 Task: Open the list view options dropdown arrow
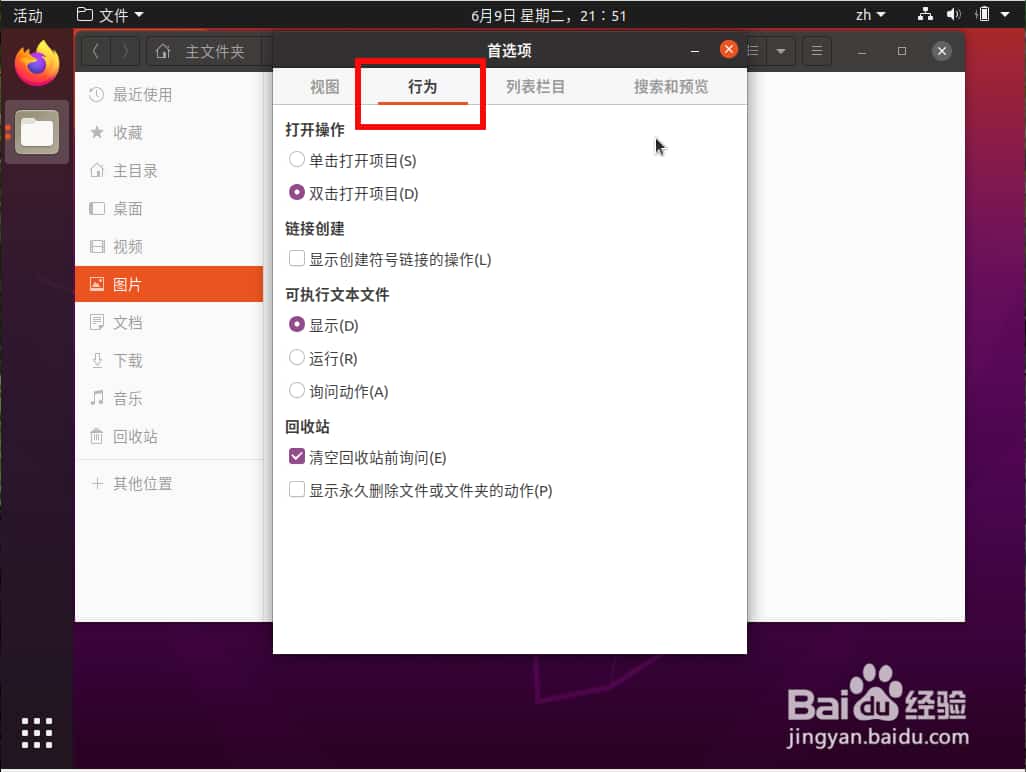pos(781,51)
